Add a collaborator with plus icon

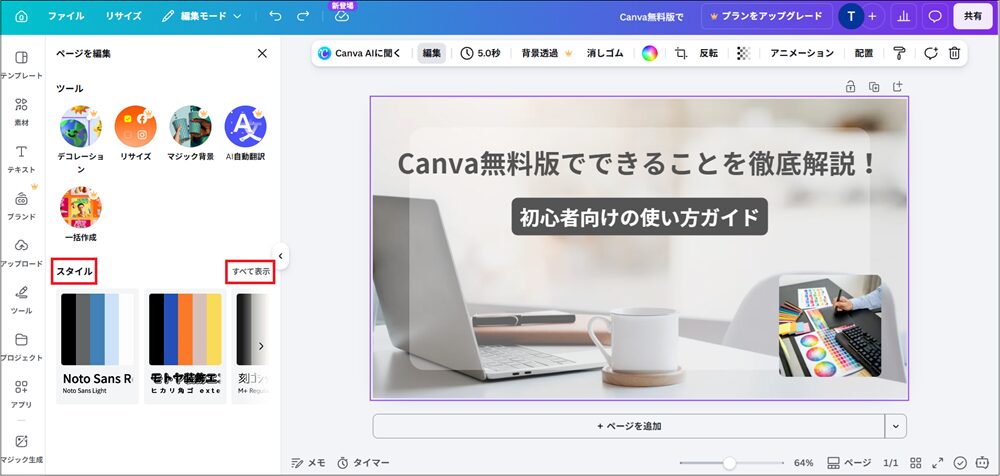pos(872,17)
